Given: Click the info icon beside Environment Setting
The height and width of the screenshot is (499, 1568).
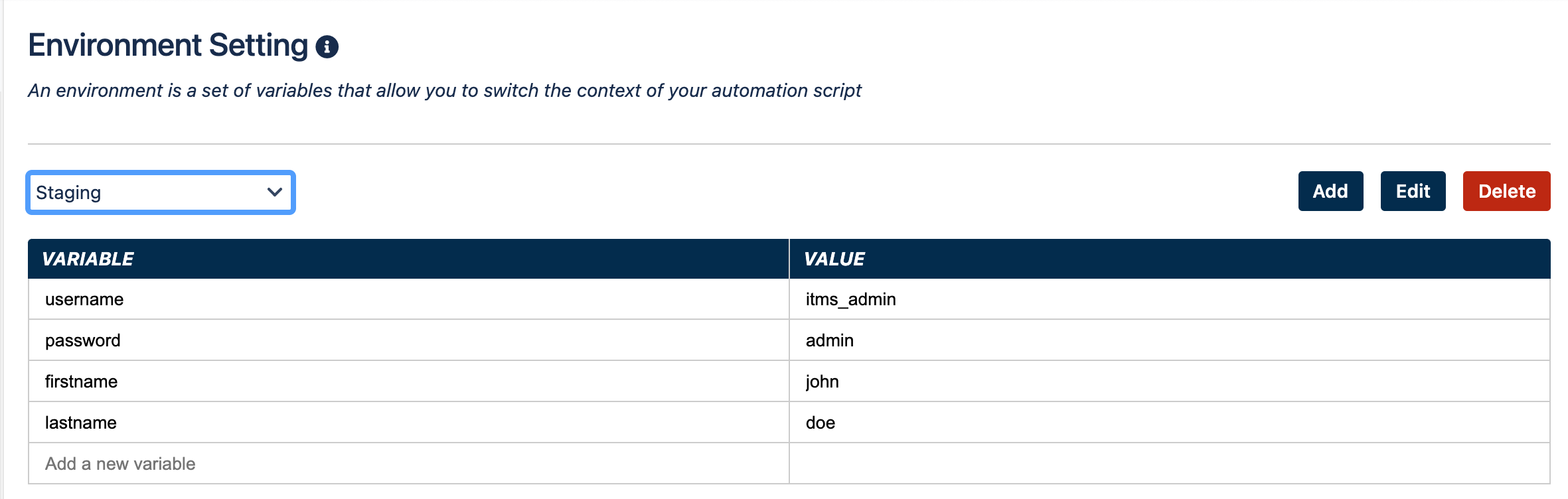Looking at the screenshot, I should pyautogui.click(x=327, y=47).
